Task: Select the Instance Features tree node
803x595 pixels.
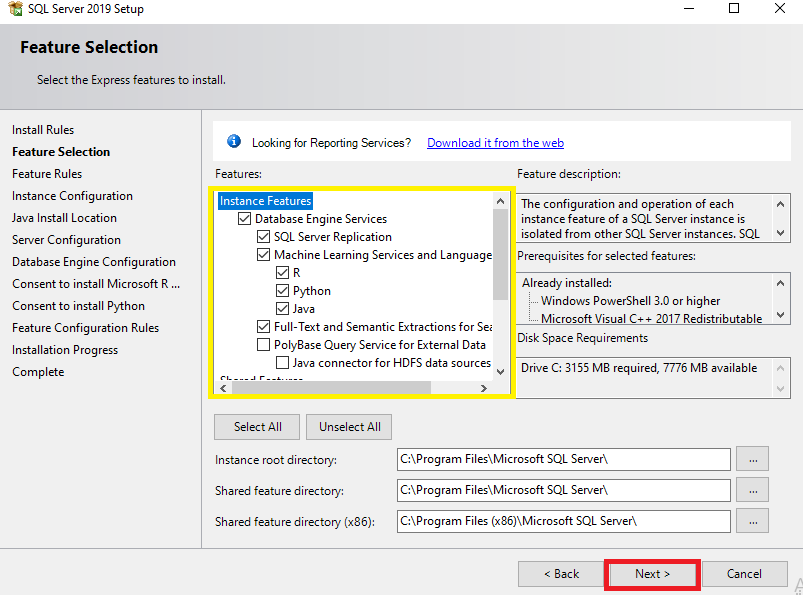Action: [265, 201]
